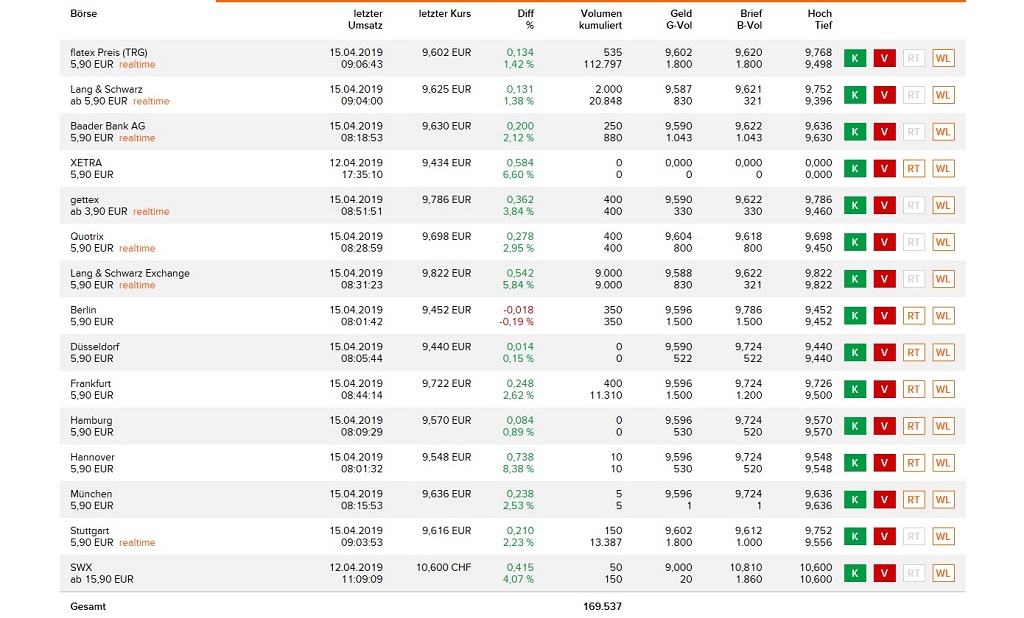Click RT button in Berlin row
This screenshot has width=1024, height=618.
coord(913,316)
